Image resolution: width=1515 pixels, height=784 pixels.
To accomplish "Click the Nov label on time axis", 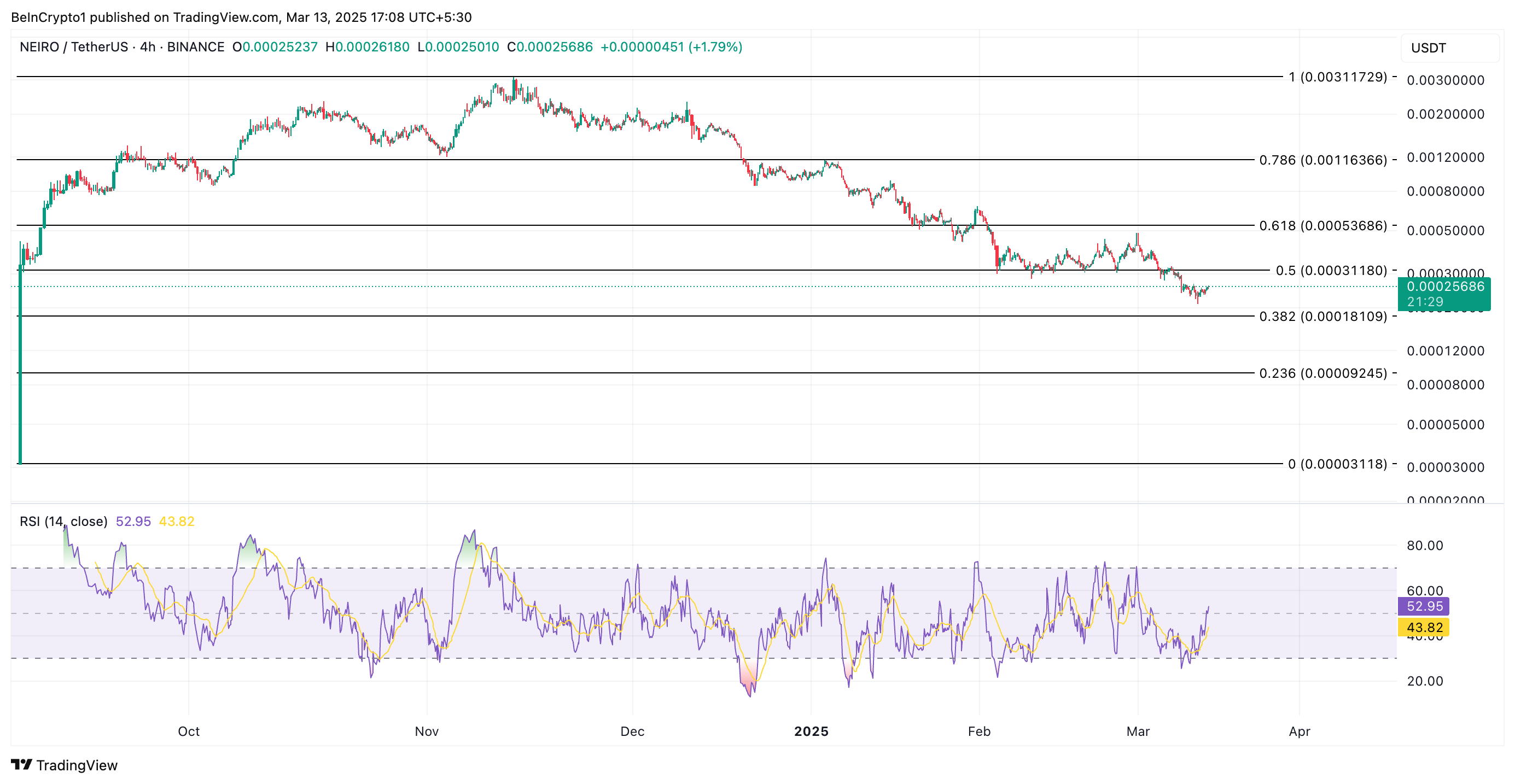I will (x=427, y=731).
